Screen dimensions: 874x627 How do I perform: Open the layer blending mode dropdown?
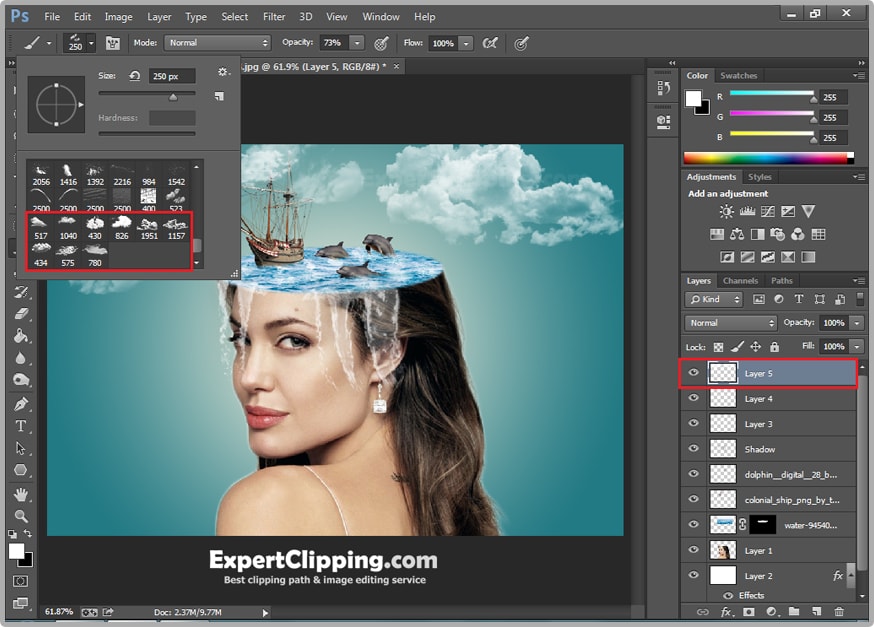pyautogui.click(x=730, y=324)
